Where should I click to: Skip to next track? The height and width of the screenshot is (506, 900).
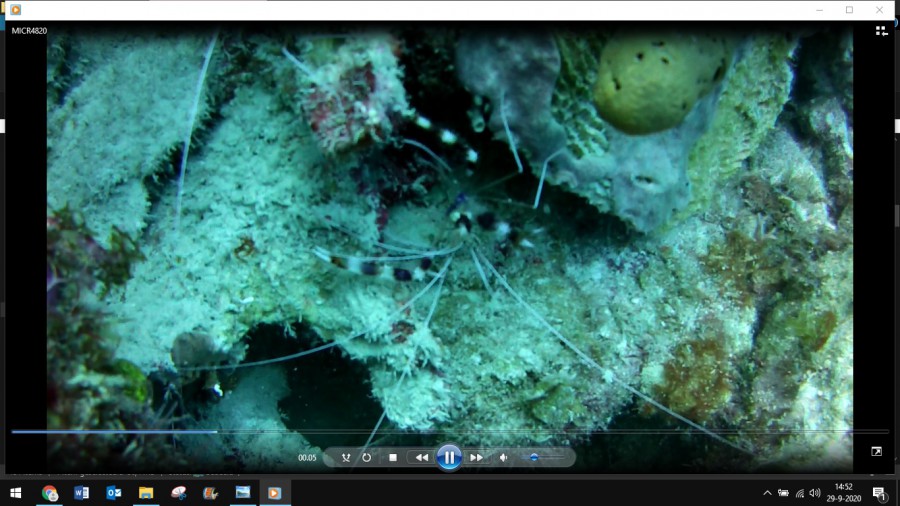click(477, 457)
